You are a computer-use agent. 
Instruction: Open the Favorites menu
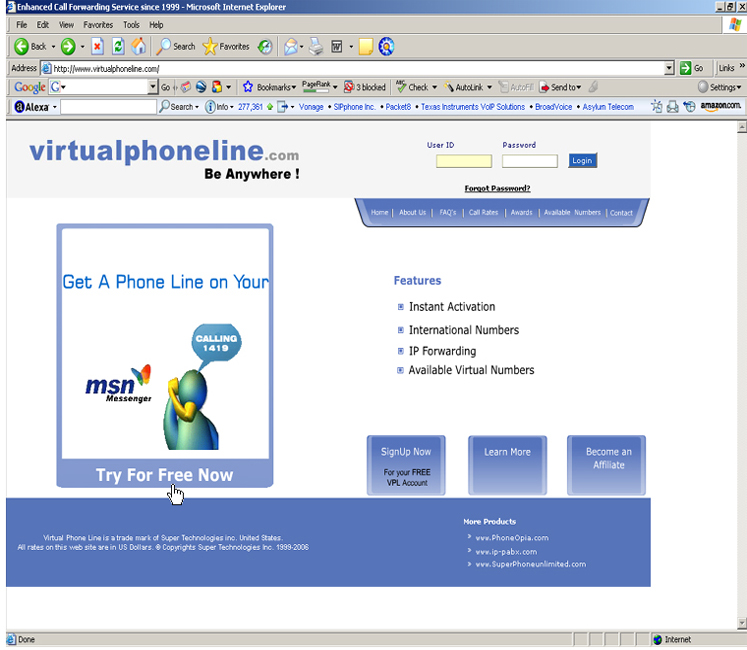point(98,25)
